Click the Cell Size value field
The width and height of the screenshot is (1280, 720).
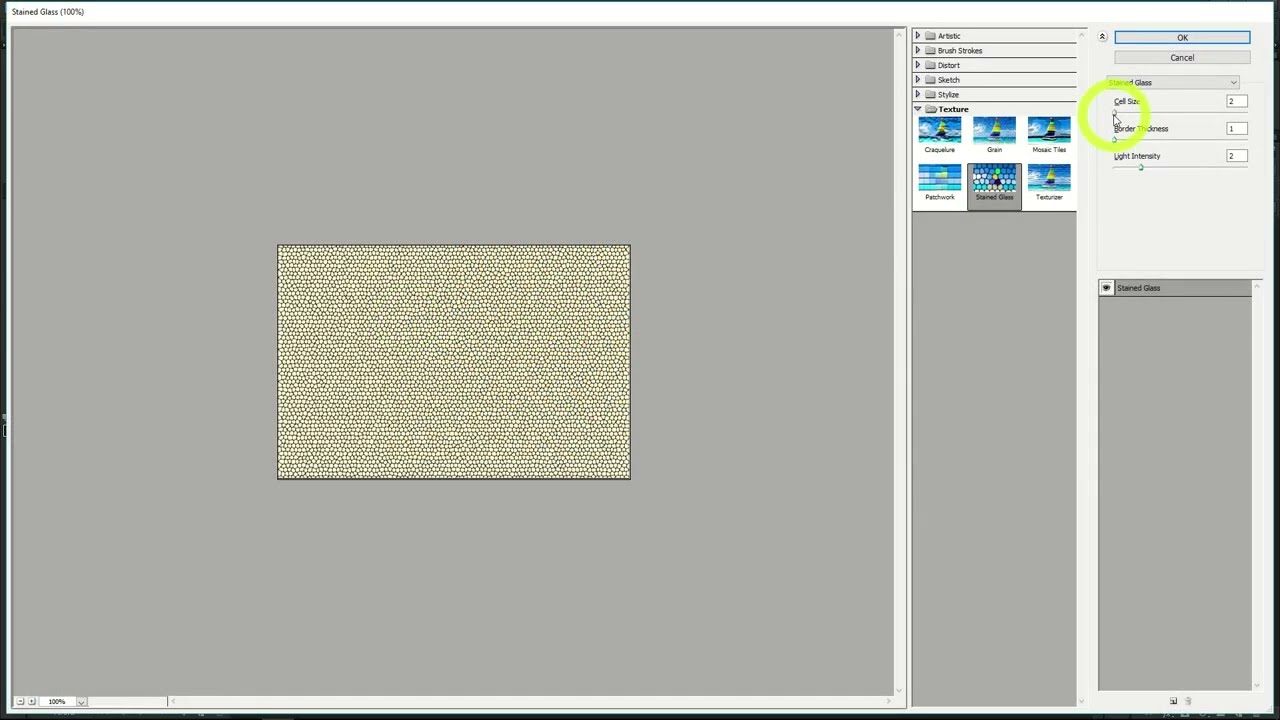coord(1237,101)
